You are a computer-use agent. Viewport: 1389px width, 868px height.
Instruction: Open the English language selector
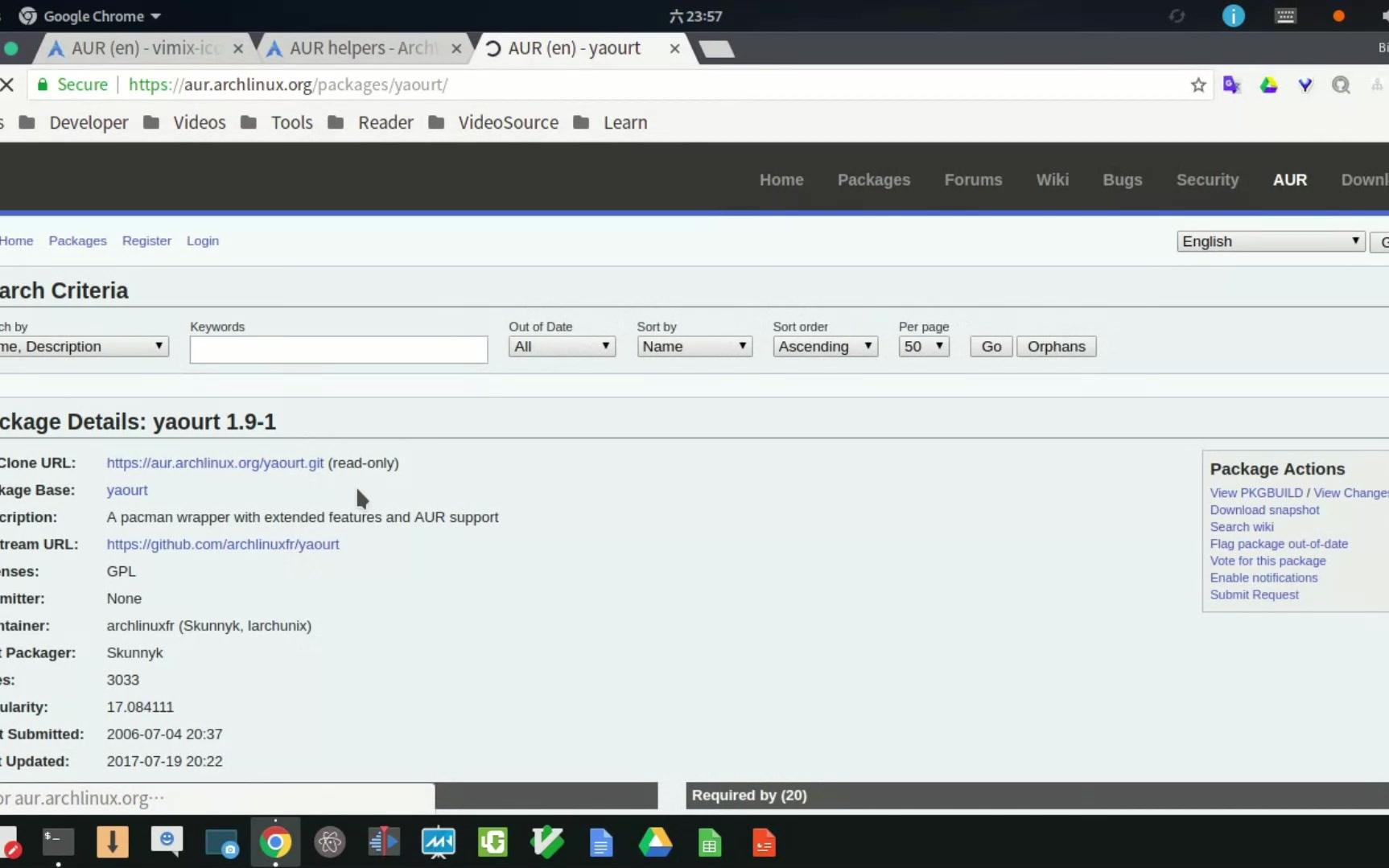1271,241
